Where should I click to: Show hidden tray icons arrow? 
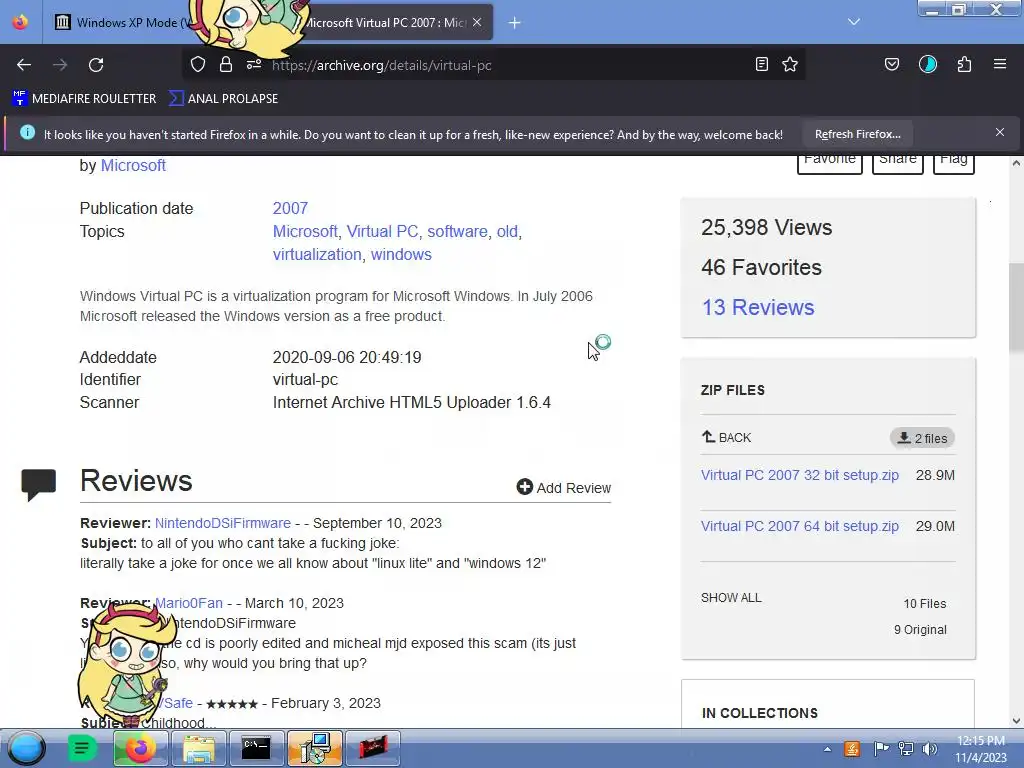(827, 749)
